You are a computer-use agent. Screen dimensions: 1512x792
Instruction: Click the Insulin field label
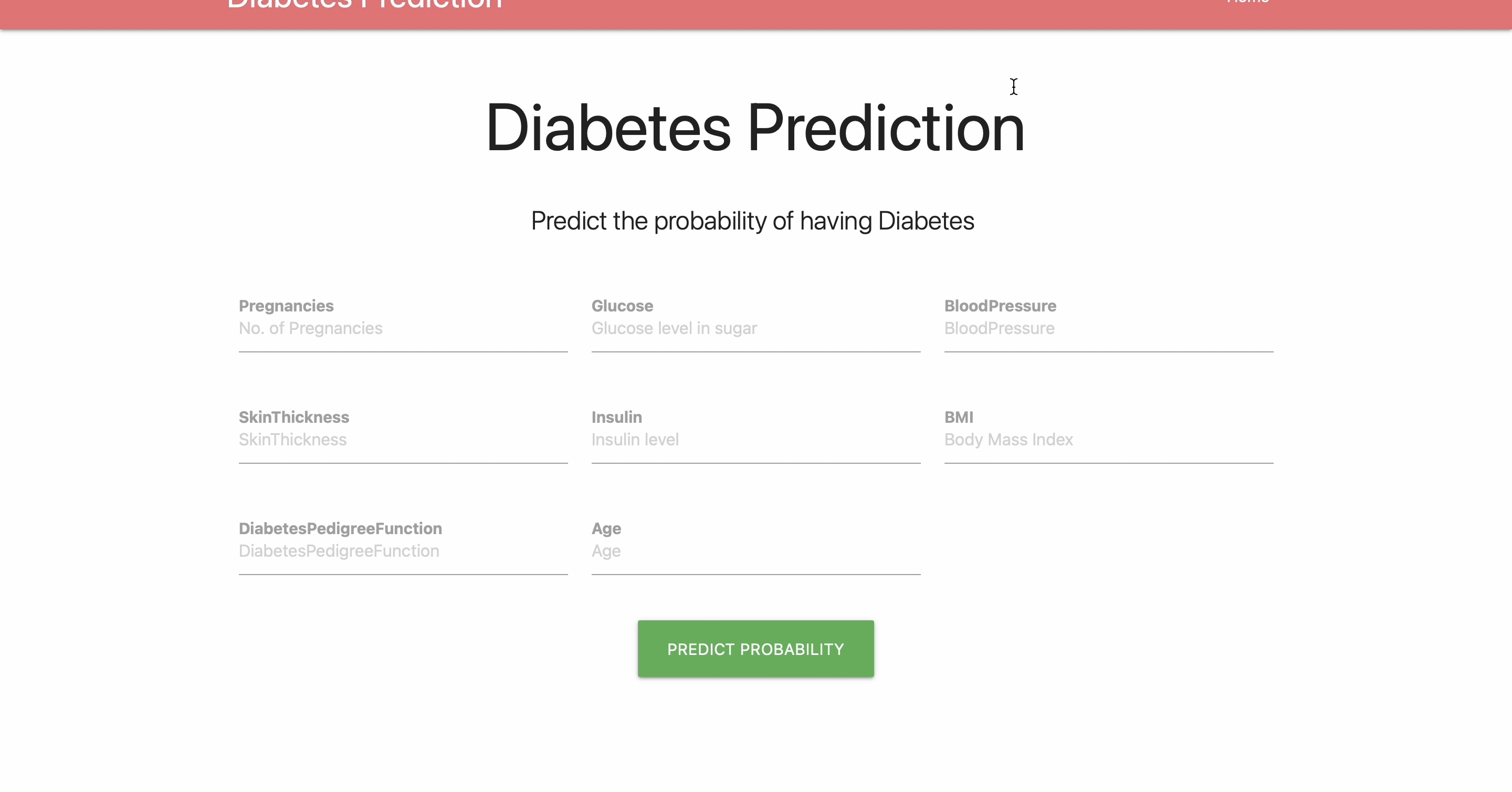point(616,417)
